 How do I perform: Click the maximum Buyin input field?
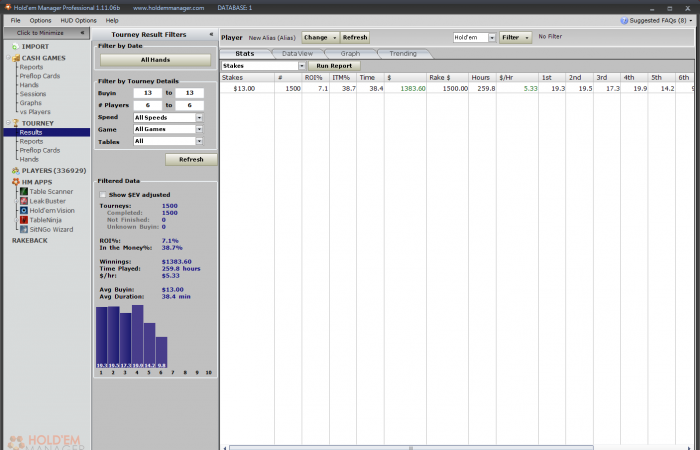pos(189,93)
